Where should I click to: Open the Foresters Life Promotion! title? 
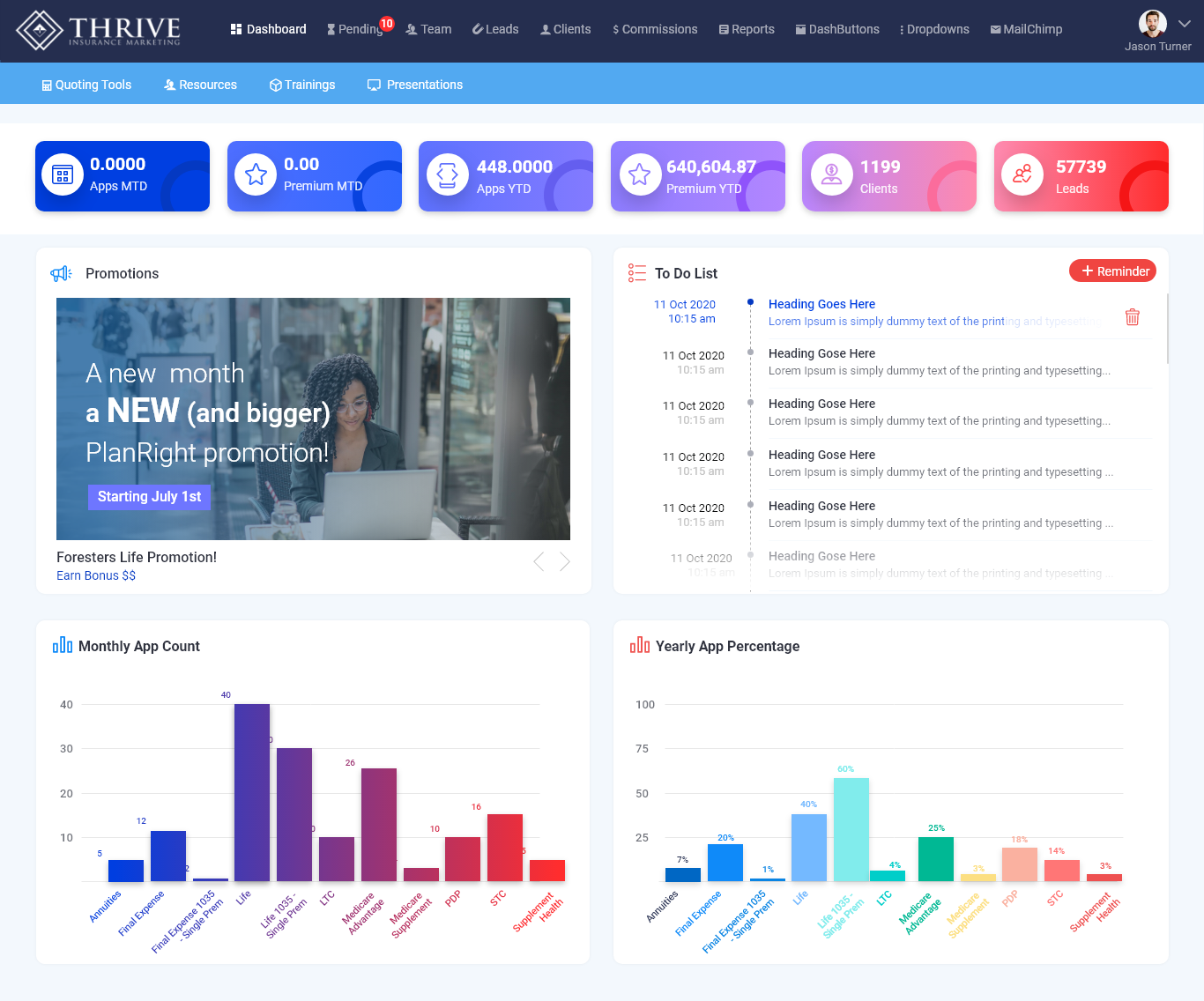pos(137,557)
